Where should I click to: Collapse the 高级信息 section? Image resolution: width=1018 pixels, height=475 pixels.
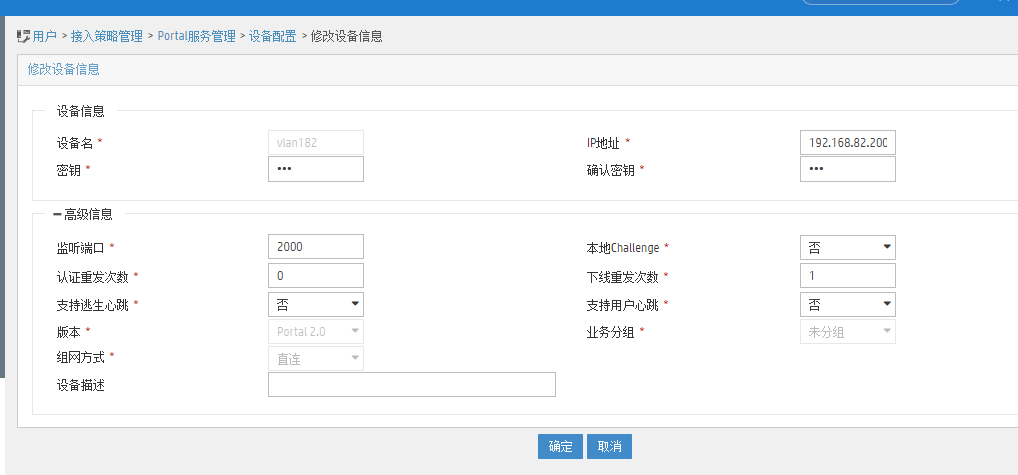click(58, 214)
